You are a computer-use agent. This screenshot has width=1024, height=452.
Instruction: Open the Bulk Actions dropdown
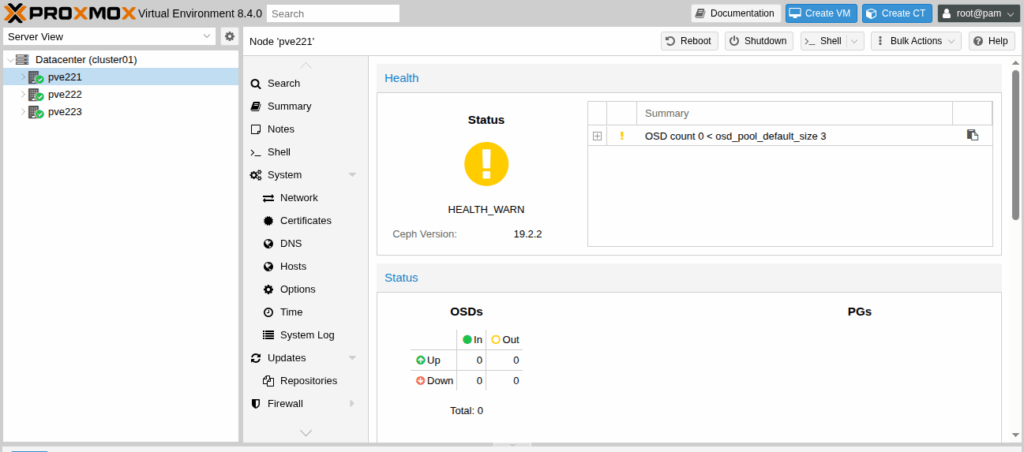point(916,41)
